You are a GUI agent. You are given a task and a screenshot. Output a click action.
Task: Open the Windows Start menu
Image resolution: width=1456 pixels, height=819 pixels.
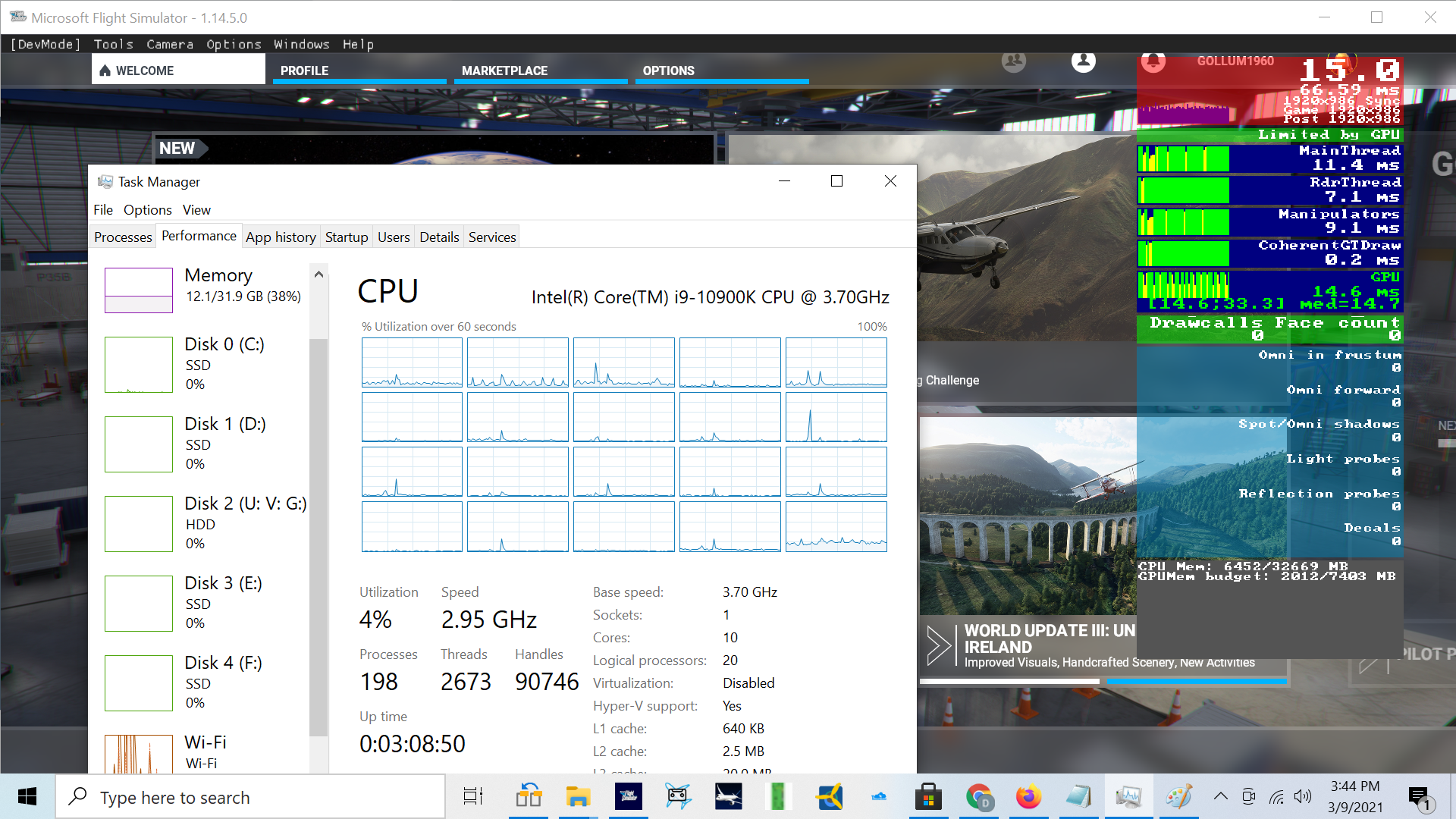[27, 797]
